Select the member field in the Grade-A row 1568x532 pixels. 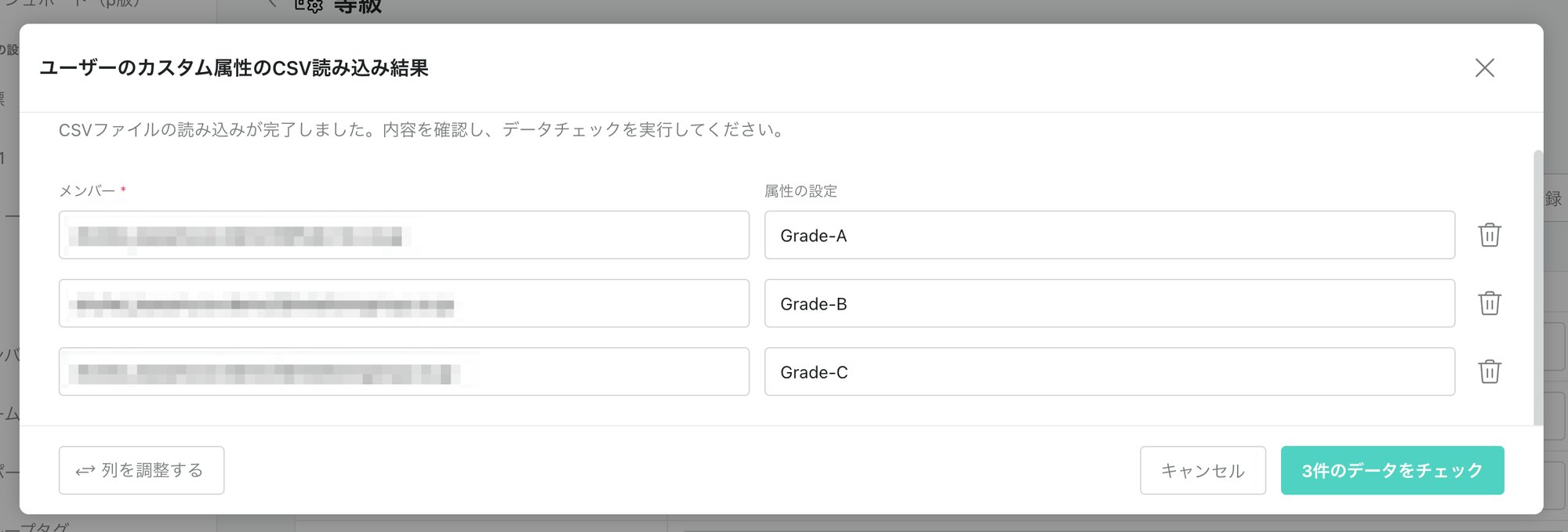click(403, 235)
